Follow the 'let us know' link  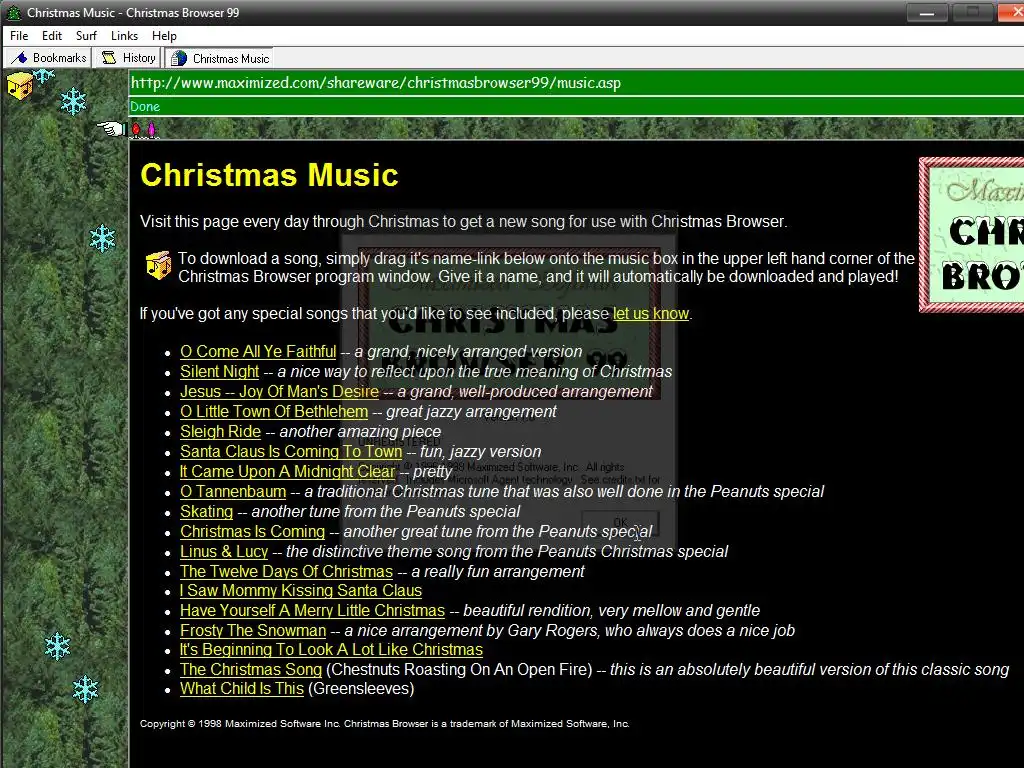(650, 313)
